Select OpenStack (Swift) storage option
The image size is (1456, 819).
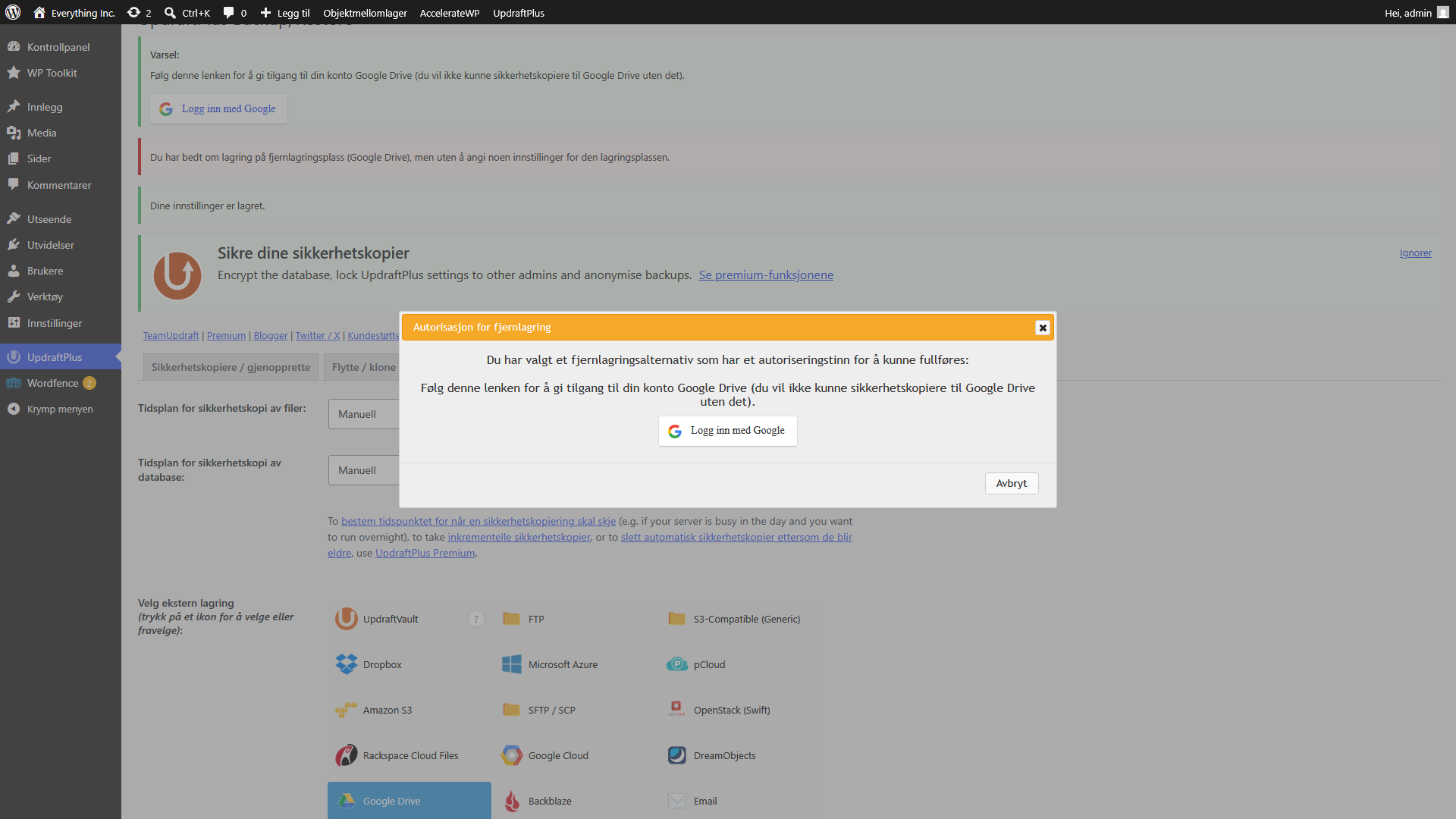(x=740, y=710)
